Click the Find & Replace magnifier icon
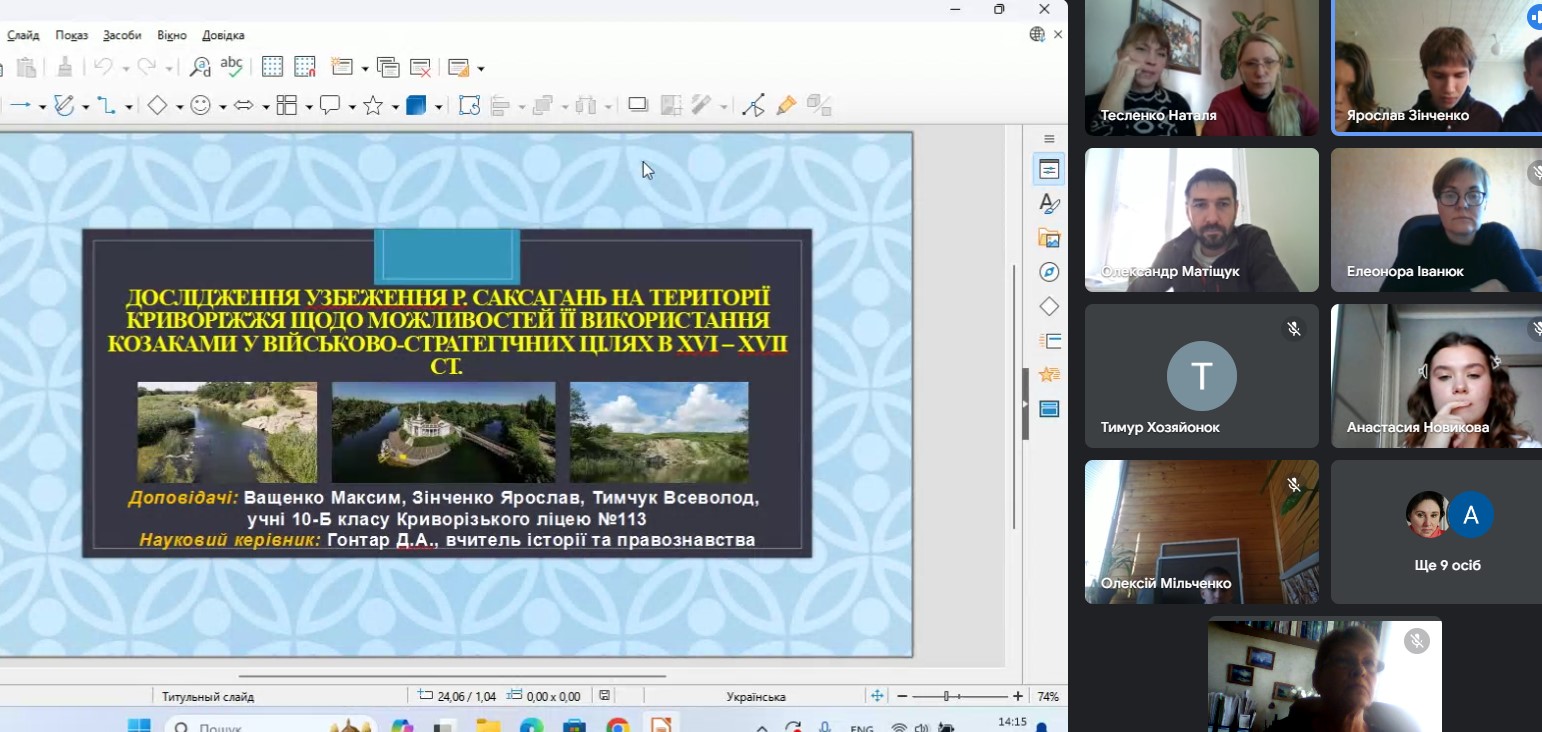Screen dimensions: 1542x732 (200, 67)
